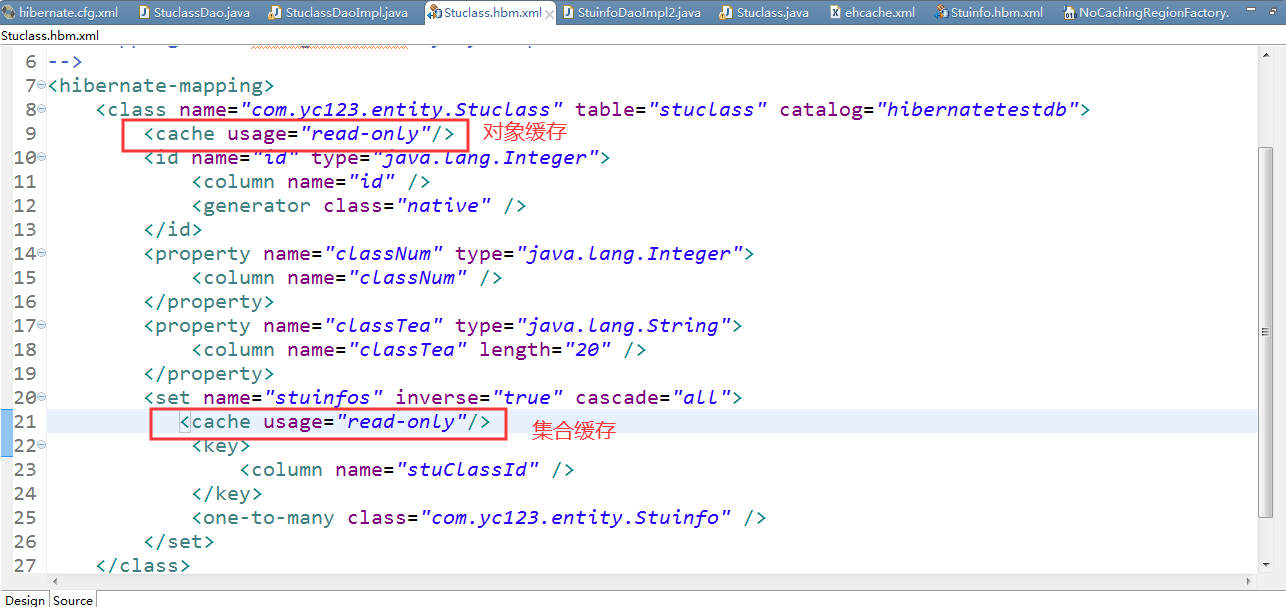Click the closing key tag on line 24
This screenshot has width=1286, height=607.
227,494
